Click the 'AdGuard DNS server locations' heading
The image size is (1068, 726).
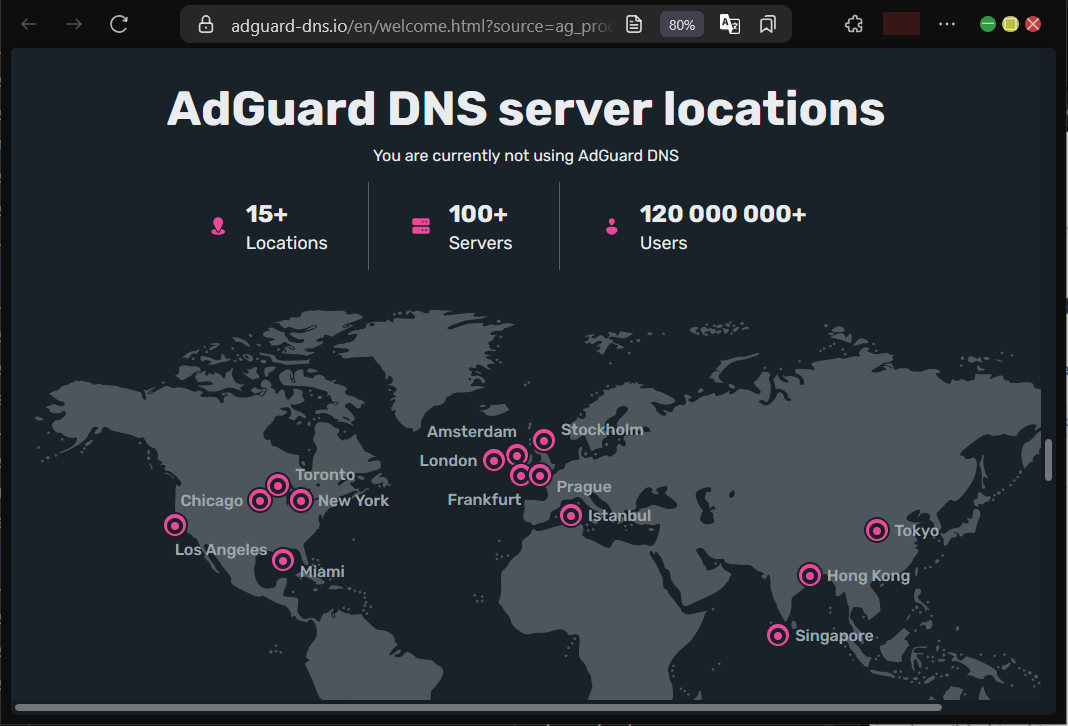tap(526, 109)
